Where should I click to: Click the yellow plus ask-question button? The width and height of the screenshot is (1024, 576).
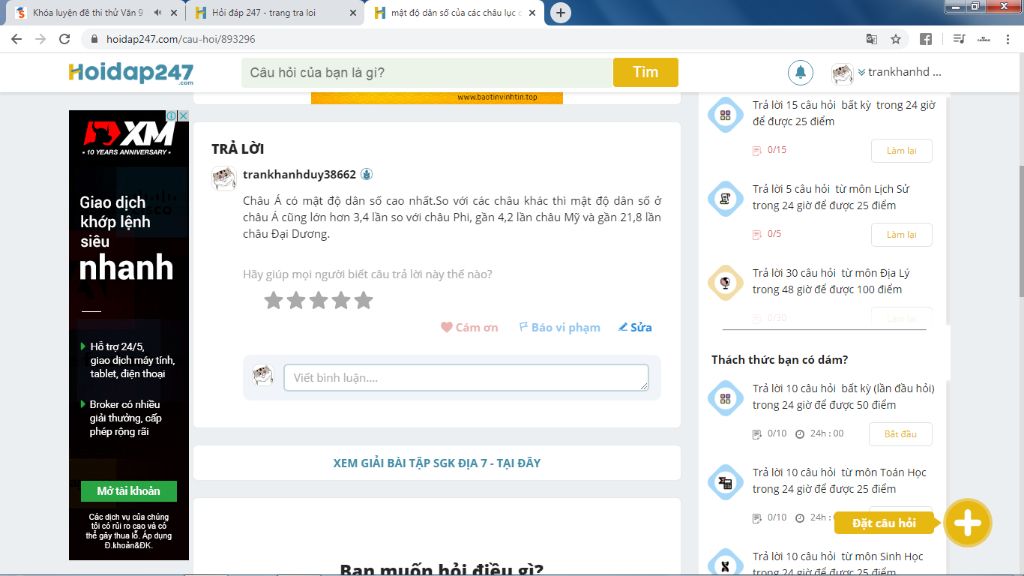click(967, 523)
